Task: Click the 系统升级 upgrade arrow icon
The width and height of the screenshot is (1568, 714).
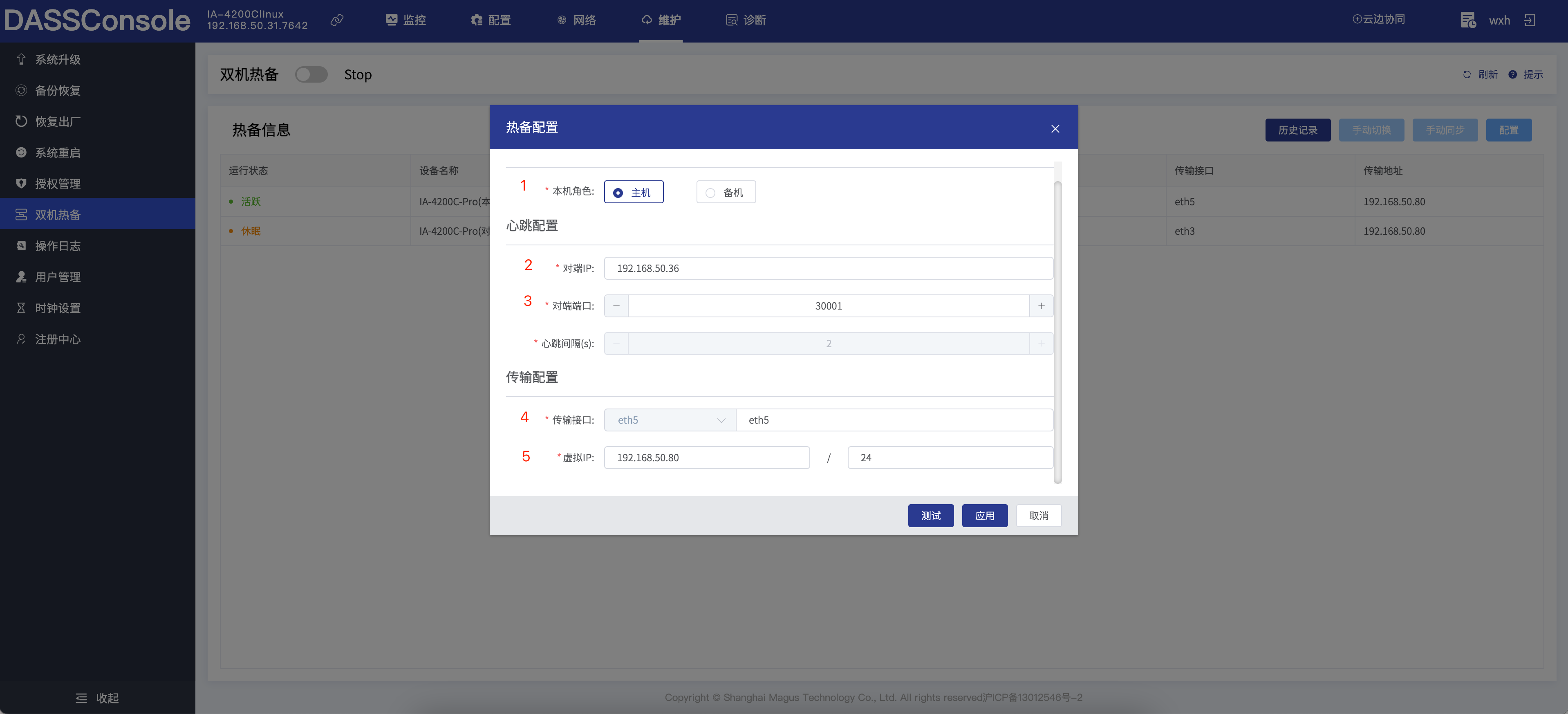Action: tap(21, 59)
